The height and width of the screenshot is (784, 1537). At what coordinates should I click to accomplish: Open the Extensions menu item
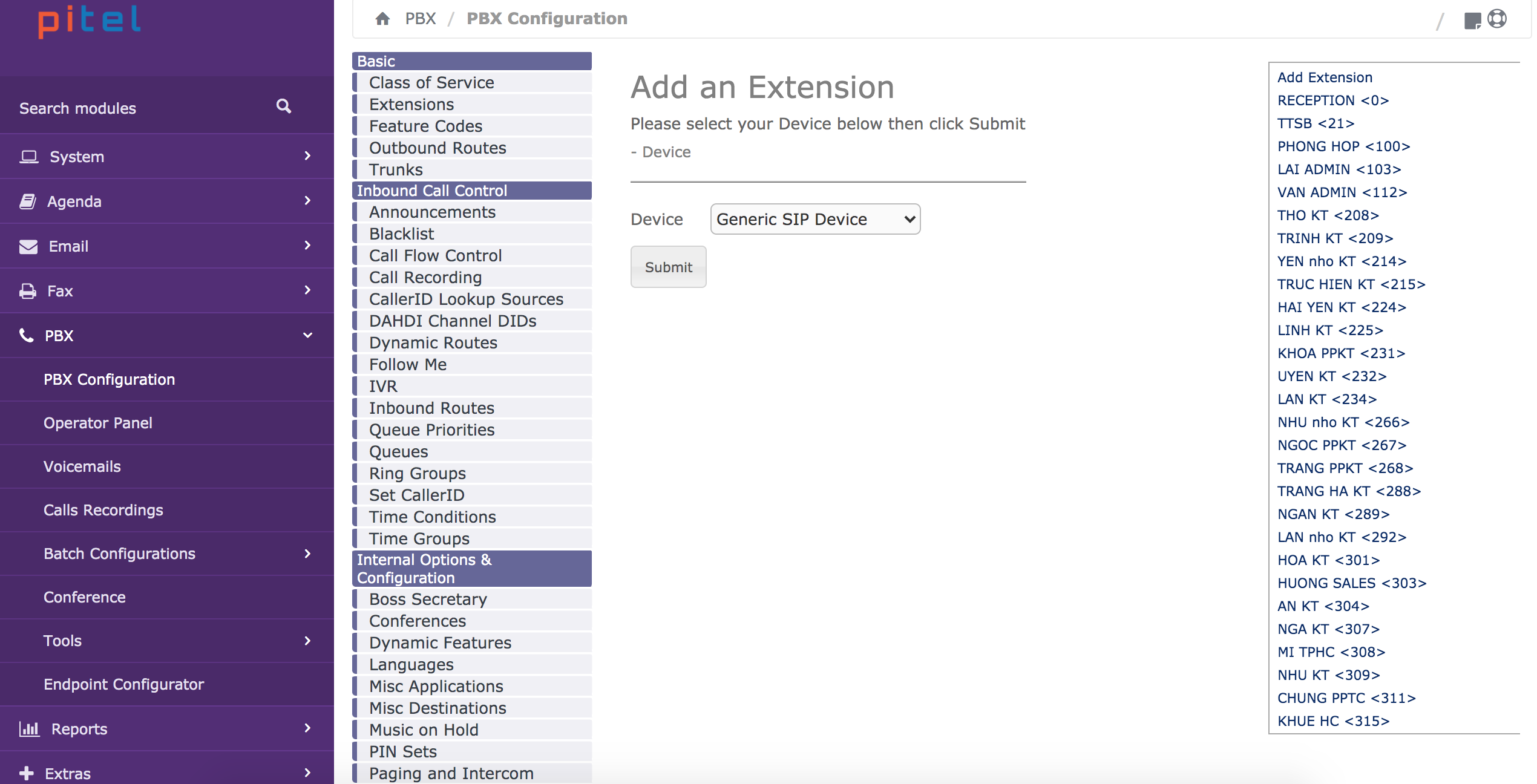click(411, 104)
